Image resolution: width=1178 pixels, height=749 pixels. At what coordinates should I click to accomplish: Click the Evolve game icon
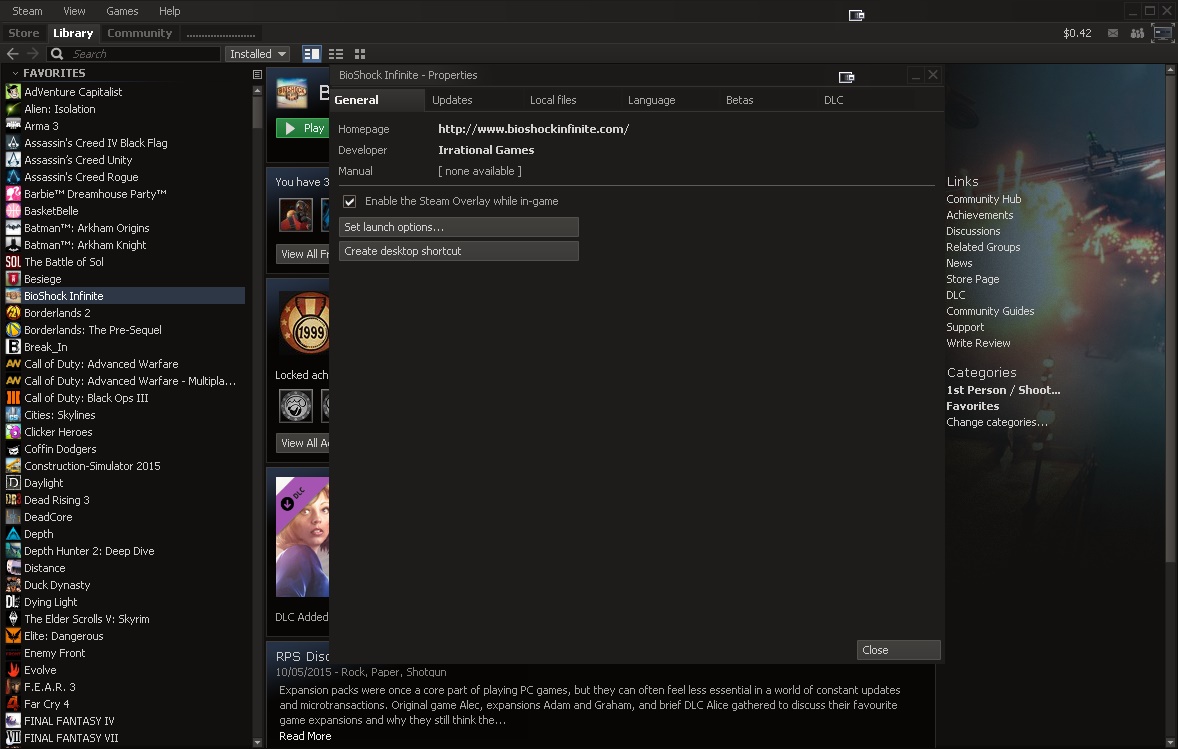tap(13, 669)
